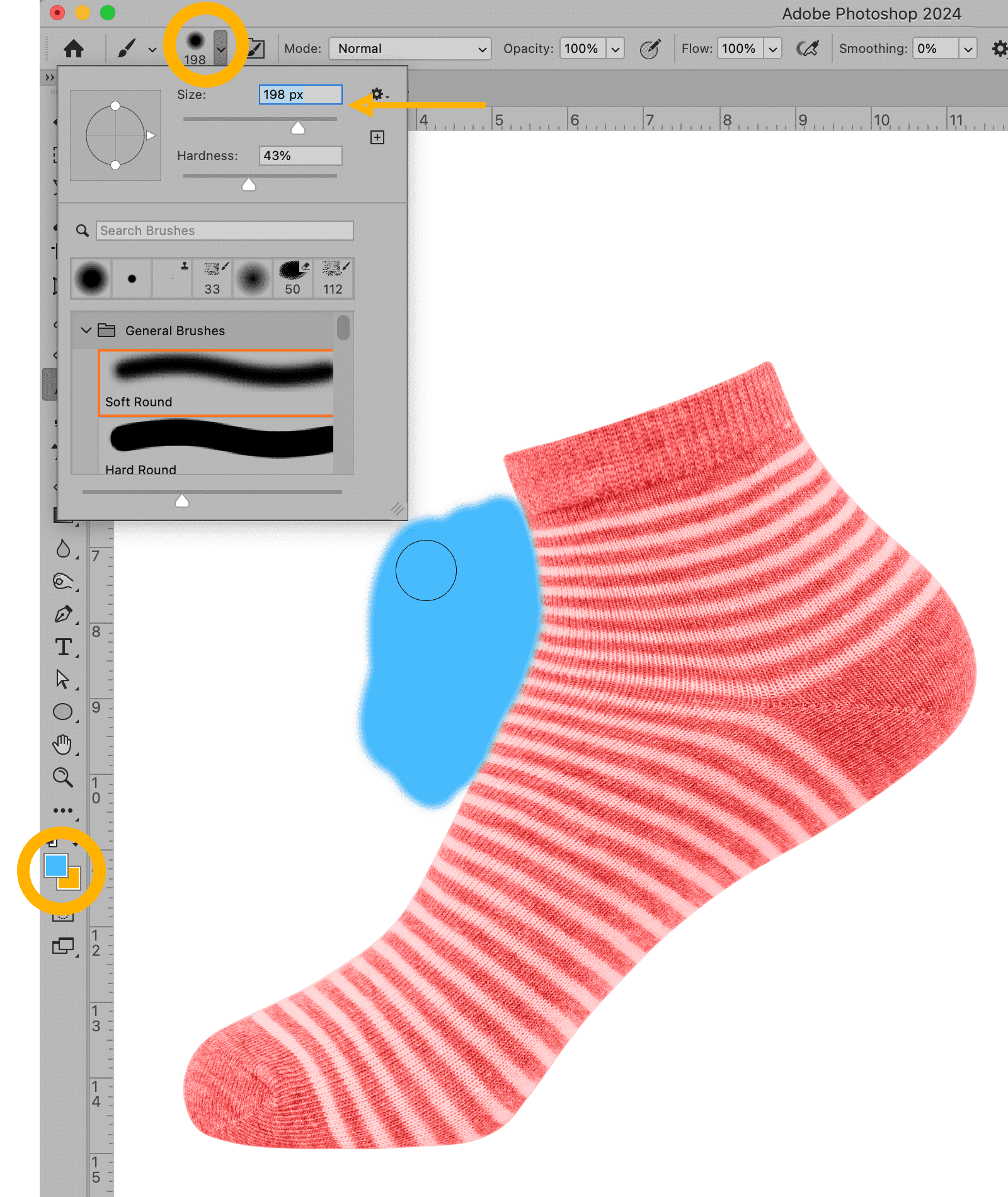Image resolution: width=1008 pixels, height=1197 pixels.
Task: Choose the Soft Round brush preset
Action: pyautogui.click(x=216, y=382)
